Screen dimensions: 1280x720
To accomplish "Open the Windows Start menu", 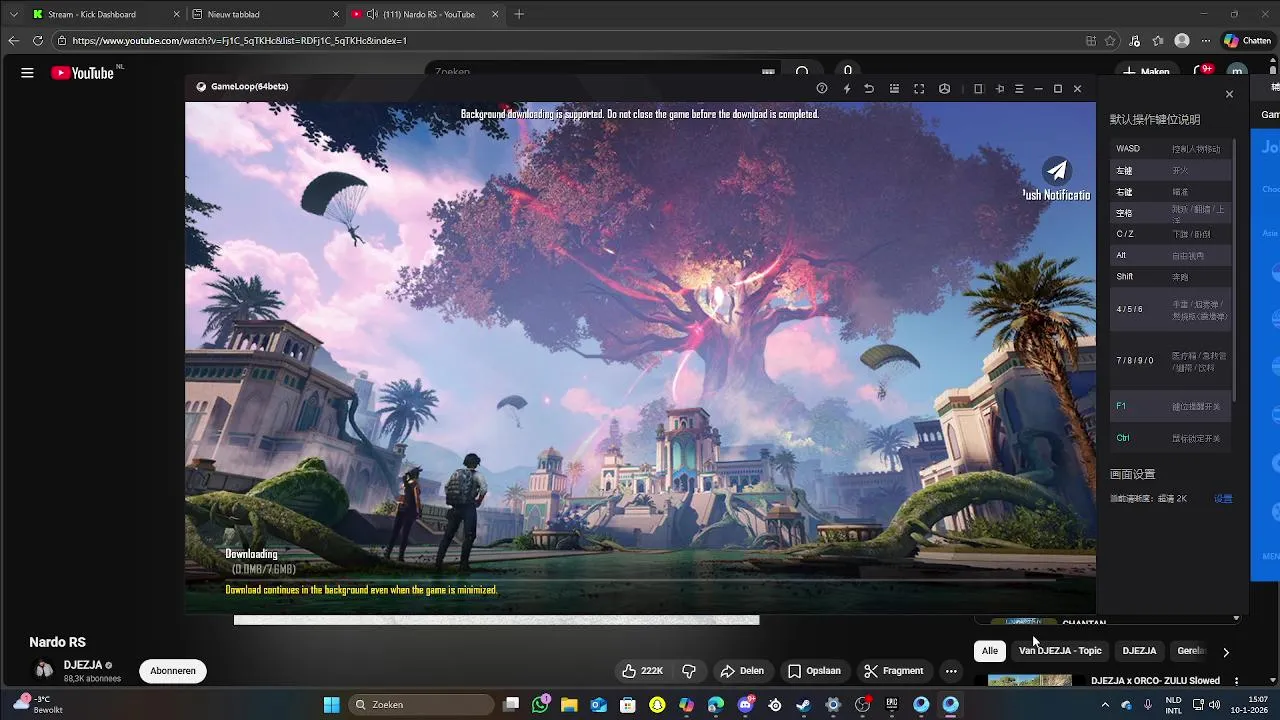I will pos(332,705).
